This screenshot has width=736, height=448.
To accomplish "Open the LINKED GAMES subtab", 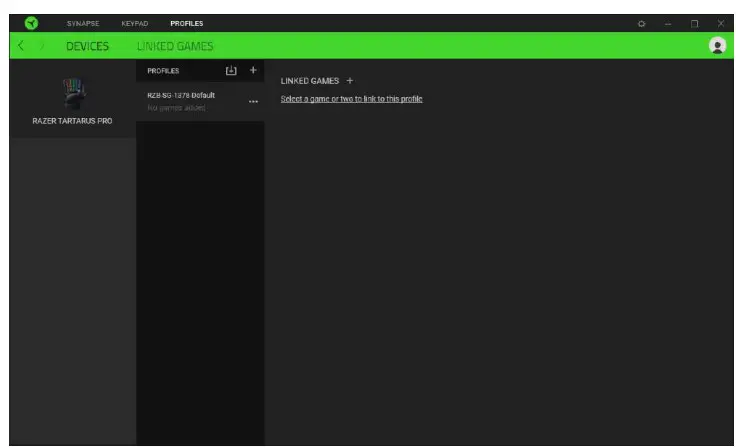I will click(x=175, y=46).
